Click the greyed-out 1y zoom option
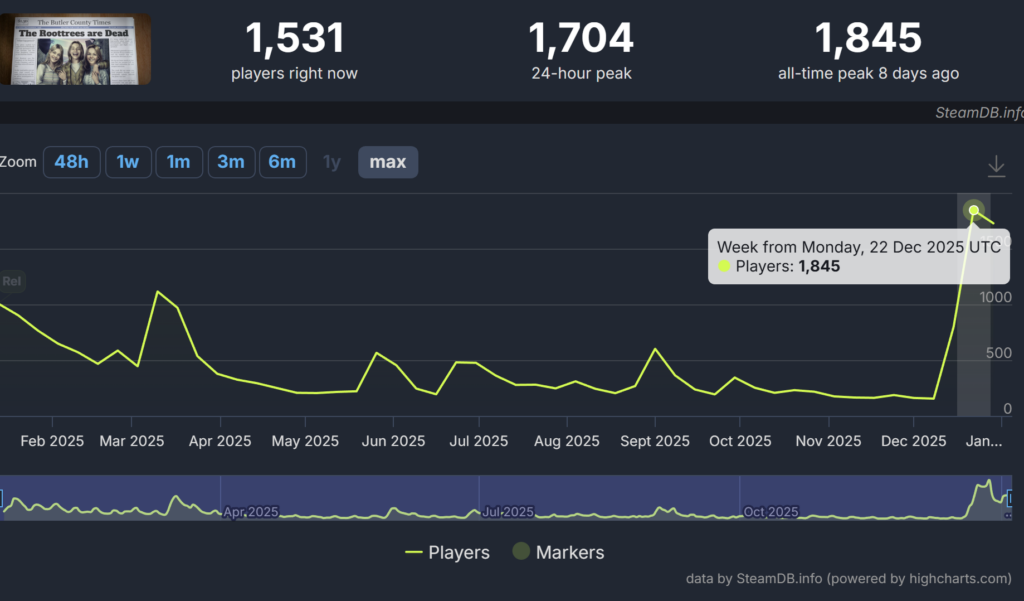1024x601 pixels. click(332, 162)
